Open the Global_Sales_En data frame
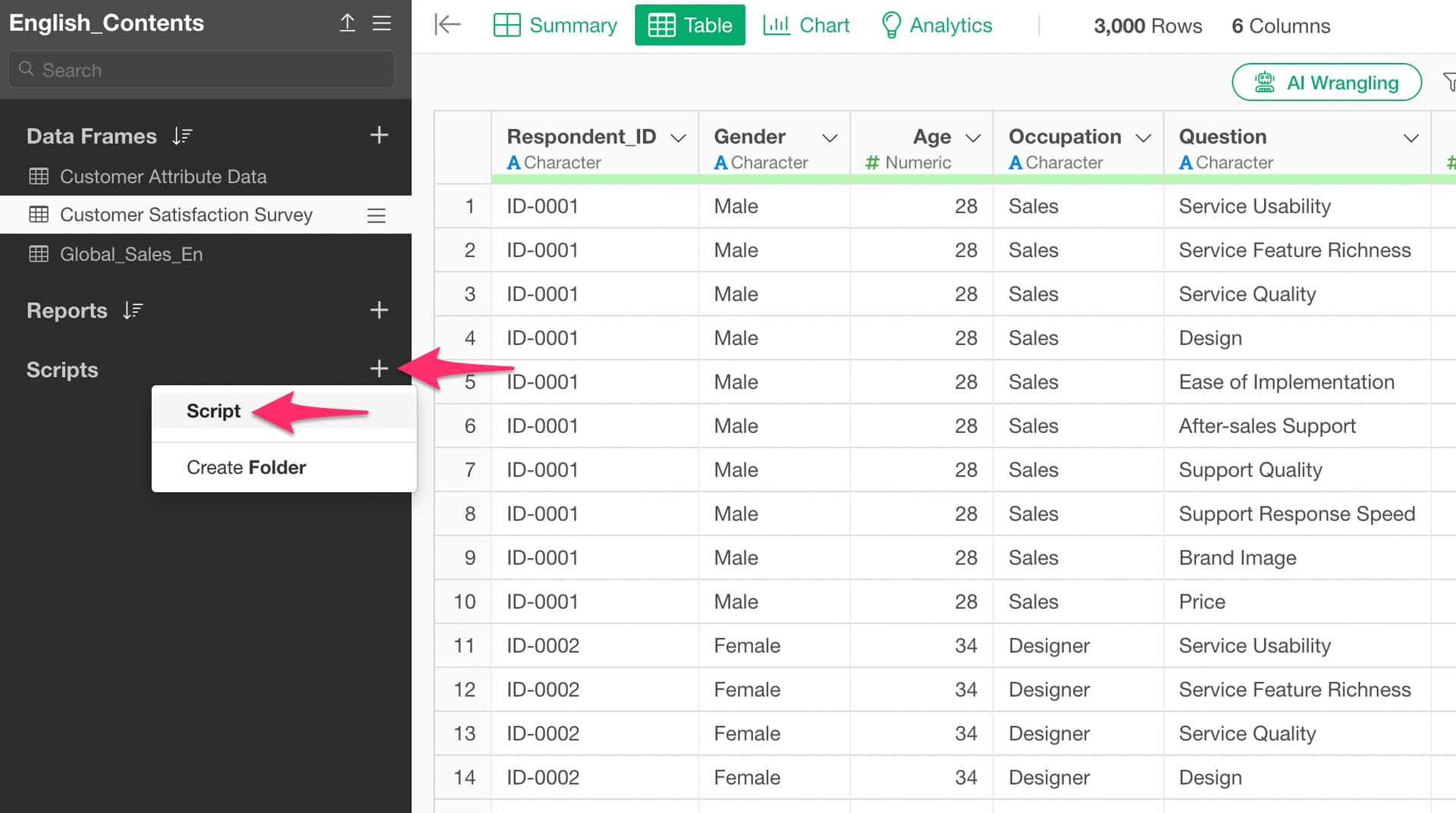The height and width of the screenshot is (813, 1456). point(131,254)
